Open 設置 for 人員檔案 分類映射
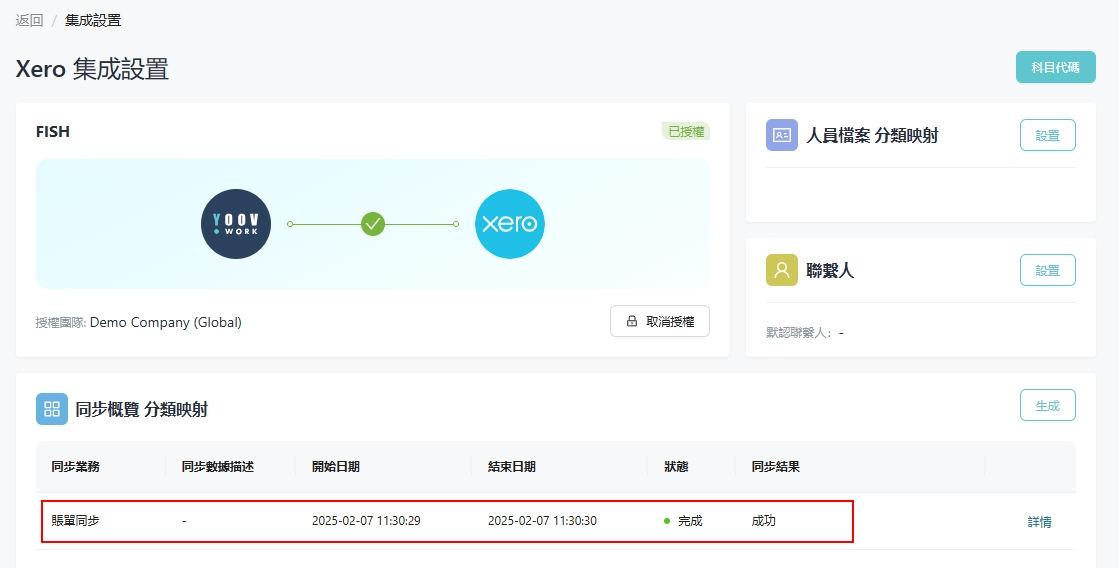 tap(1048, 135)
